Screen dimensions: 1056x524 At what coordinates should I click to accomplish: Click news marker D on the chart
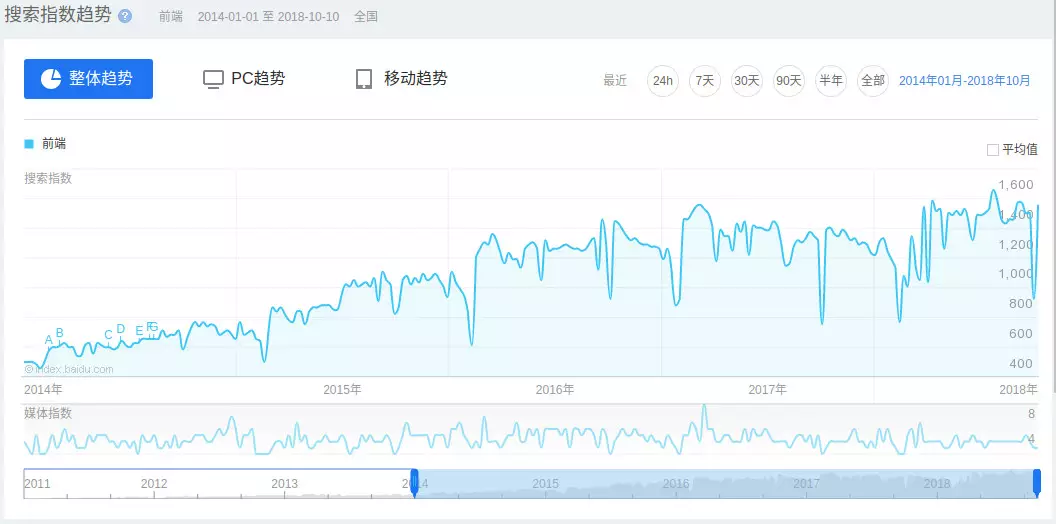(121, 329)
